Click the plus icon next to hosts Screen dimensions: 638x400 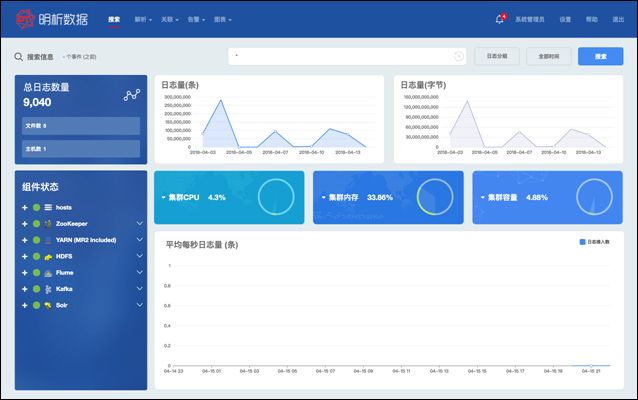(x=25, y=208)
